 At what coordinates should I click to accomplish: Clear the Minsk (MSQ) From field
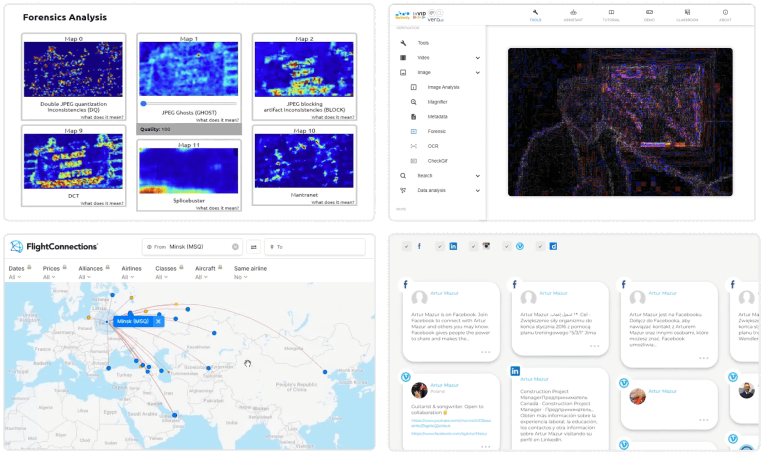(x=236, y=246)
